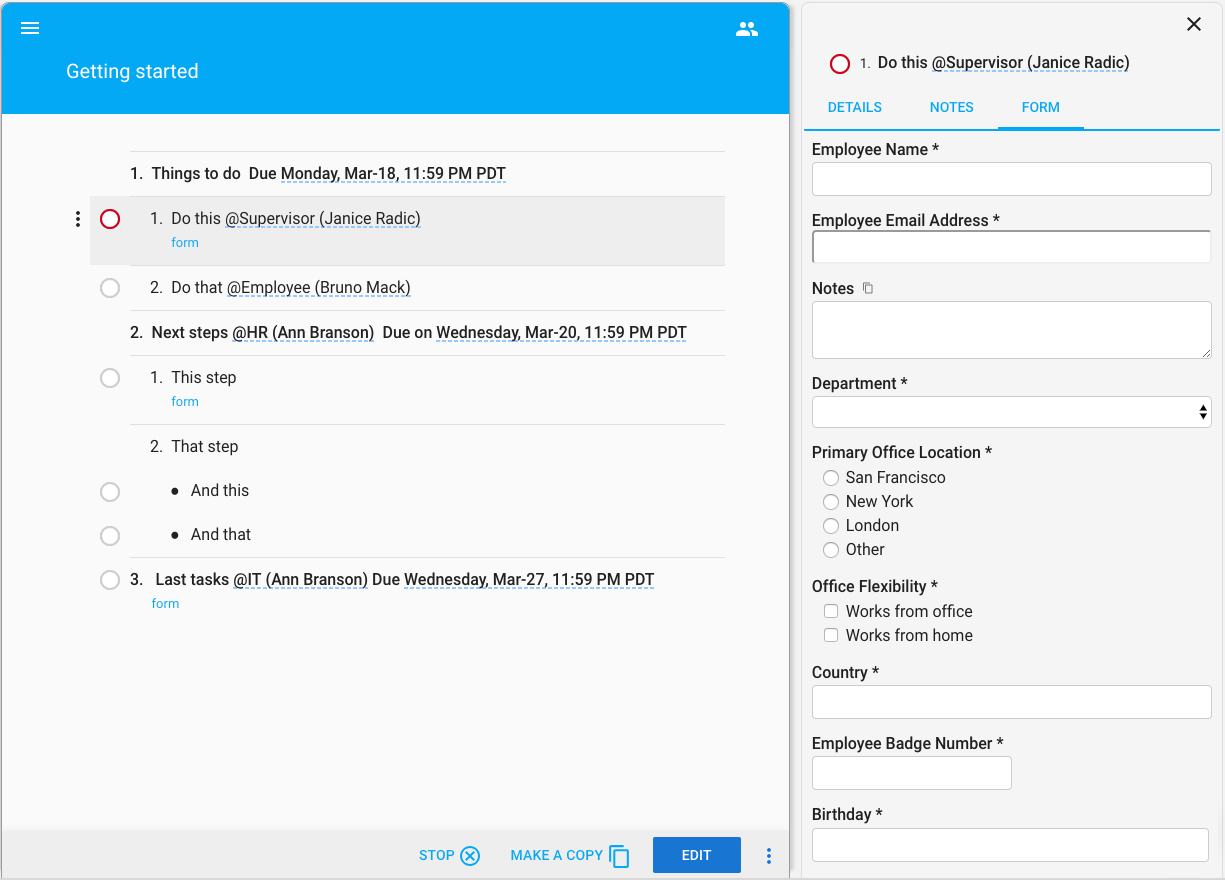Mark And this item complete
The image size is (1225, 880).
click(110, 492)
